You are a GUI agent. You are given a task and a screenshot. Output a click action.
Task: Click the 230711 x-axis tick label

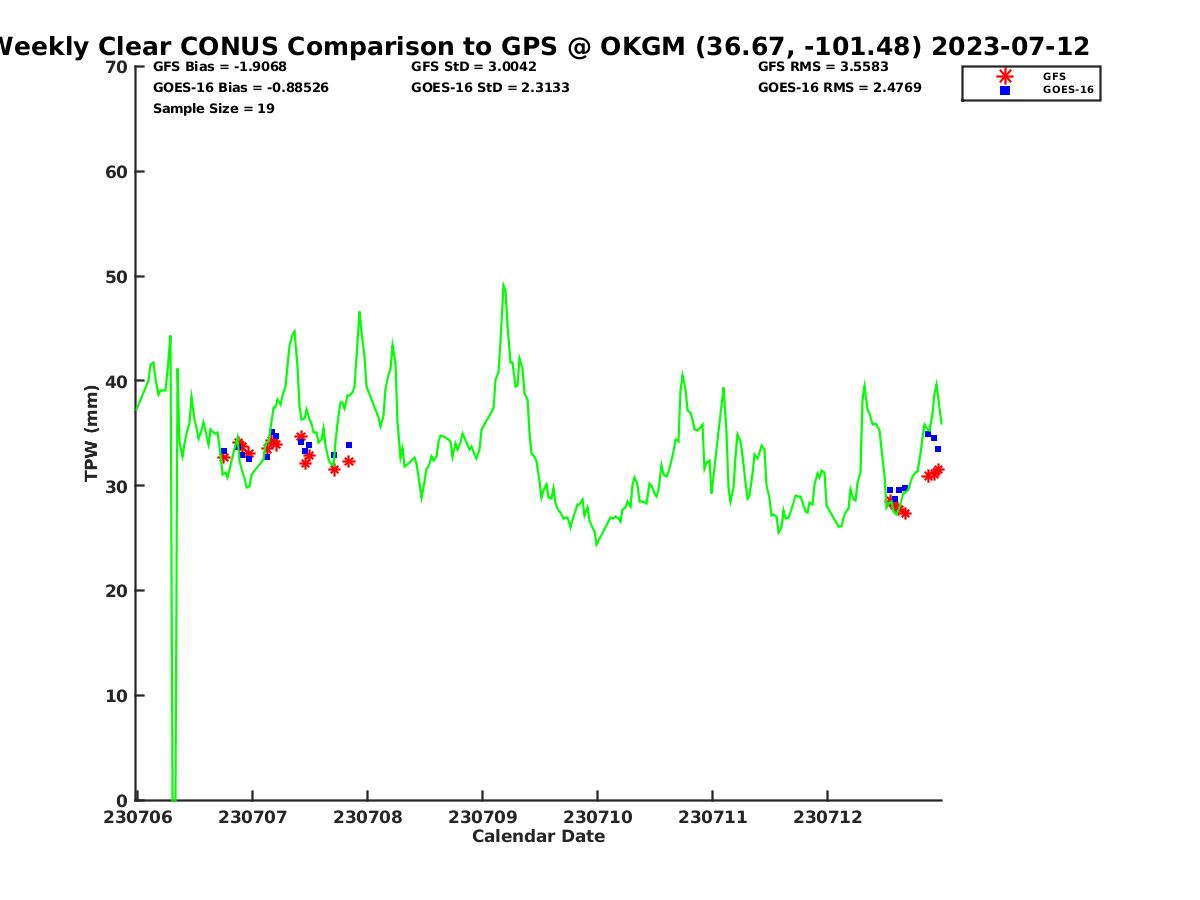[712, 817]
